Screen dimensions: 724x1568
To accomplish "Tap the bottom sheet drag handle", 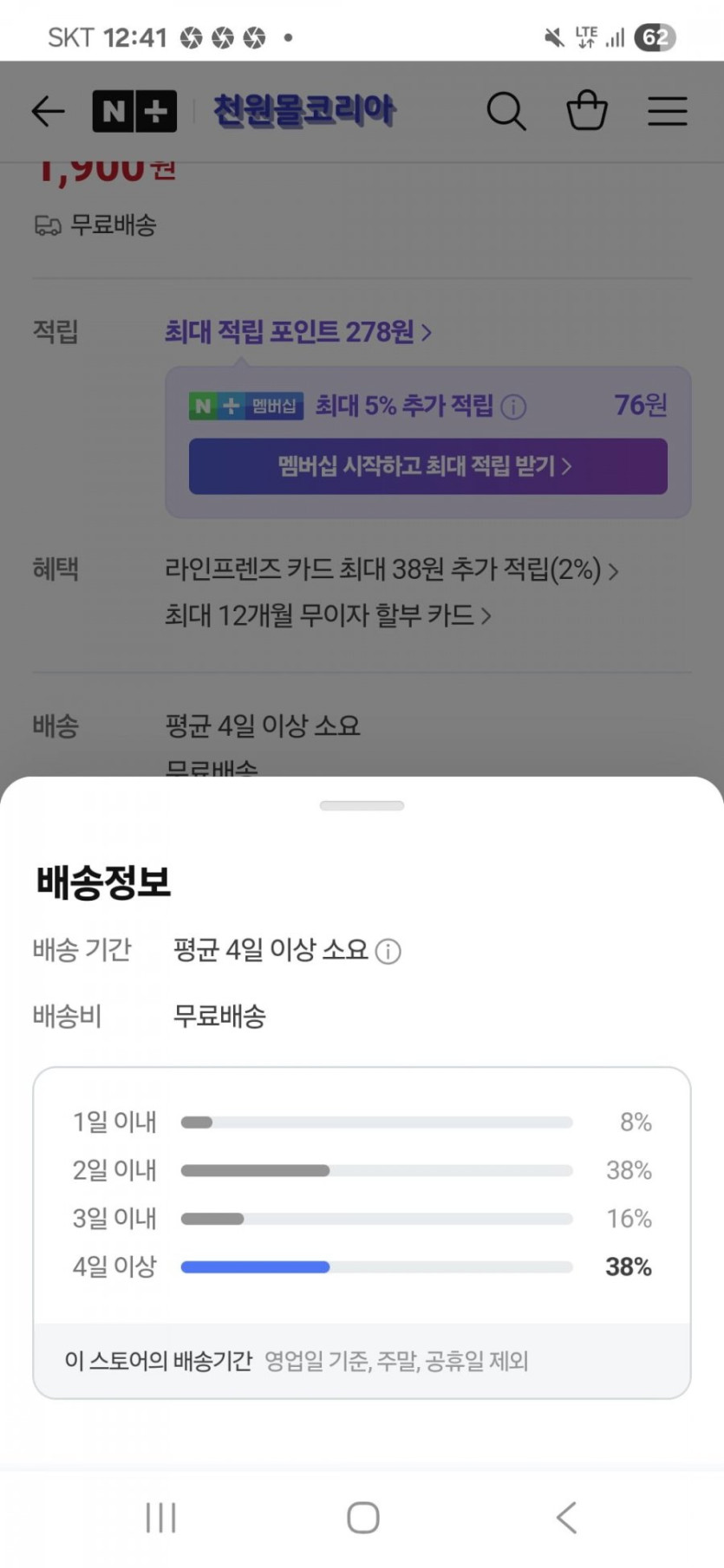I will point(362,806).
